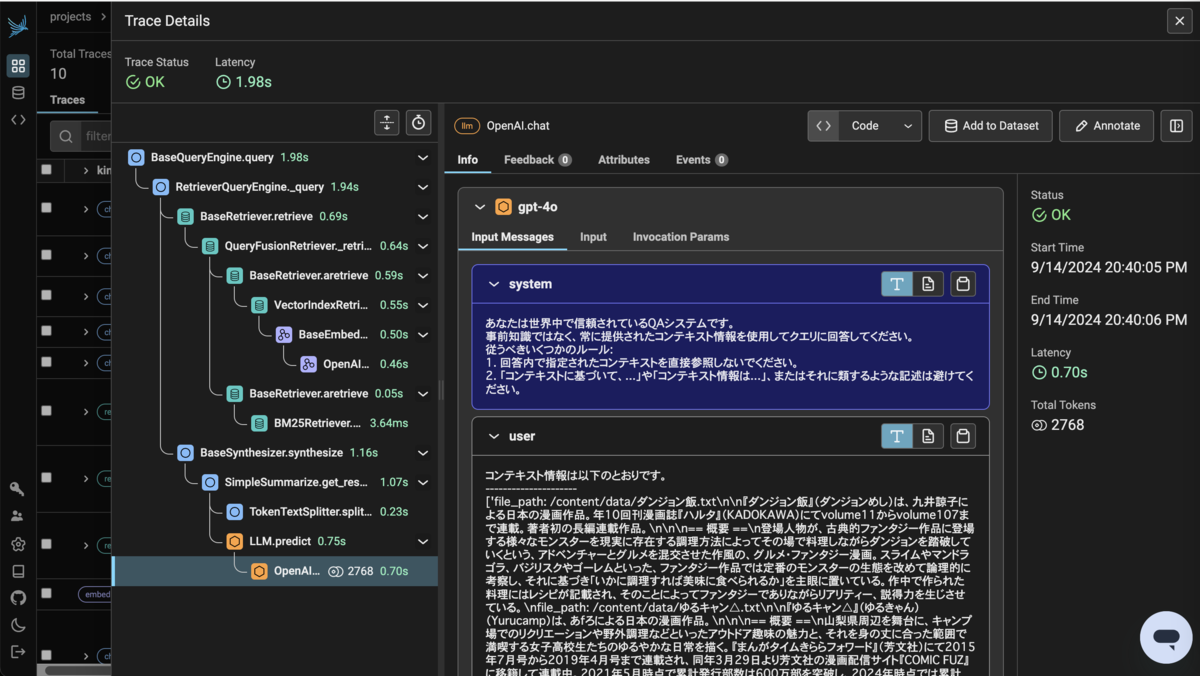Collapse the BaseSynthesizer.synthesize span chevron
Viewport: 1200px width, 676px height.
point(423,453)
